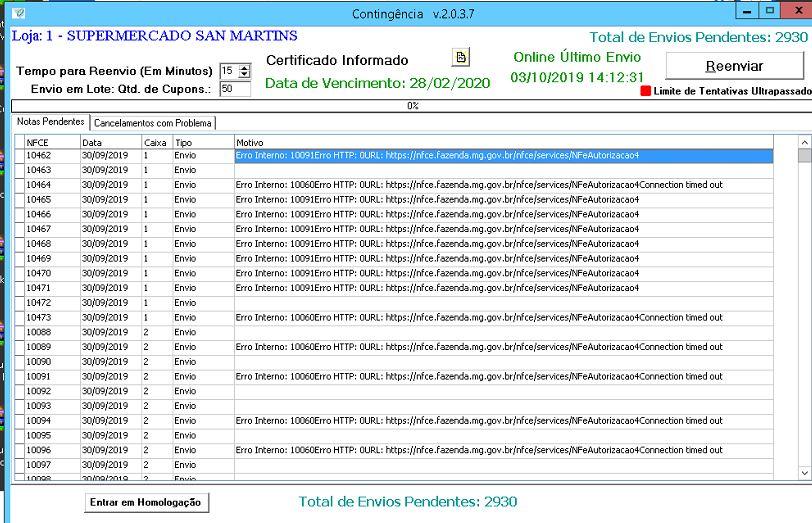The width and height of the screenshot is (812, 523).
Task: Open the certificate document icon
Action: point(461,57)
